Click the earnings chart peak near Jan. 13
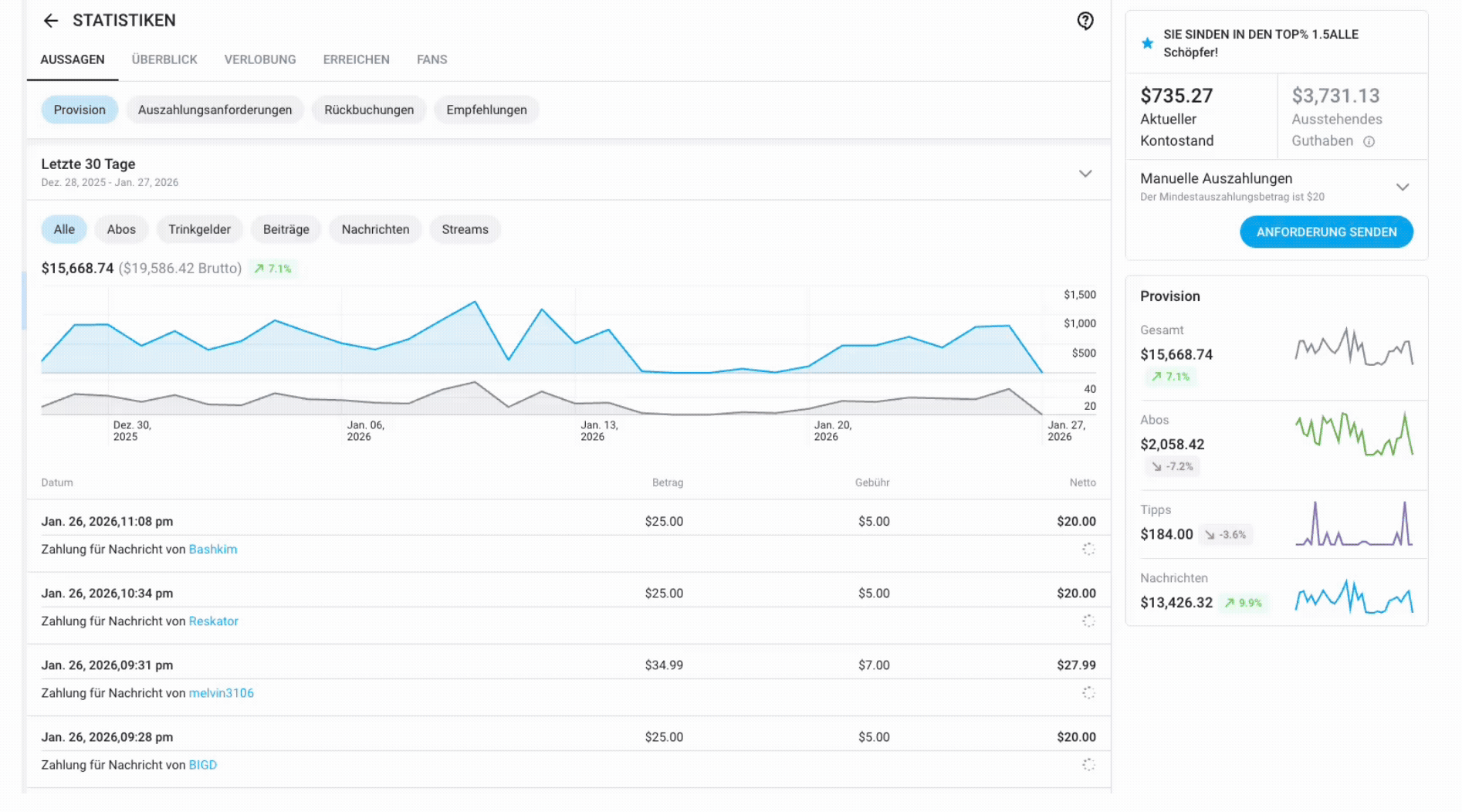This screenshot has height=812, width=1462. tap(542, 310)
